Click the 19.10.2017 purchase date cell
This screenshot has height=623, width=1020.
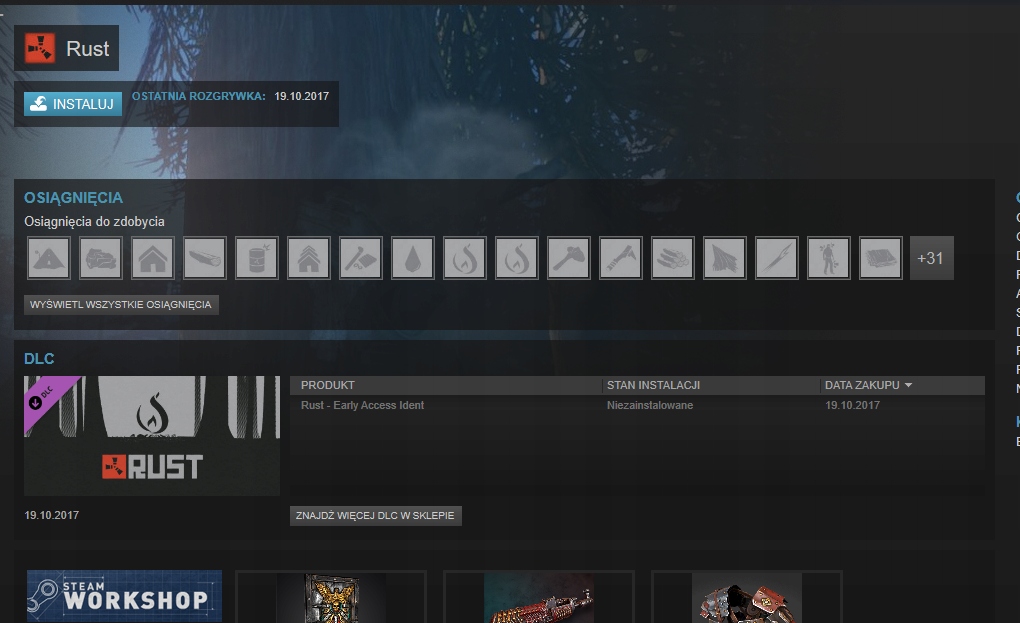pyautogui.click(x=852, y=405)
